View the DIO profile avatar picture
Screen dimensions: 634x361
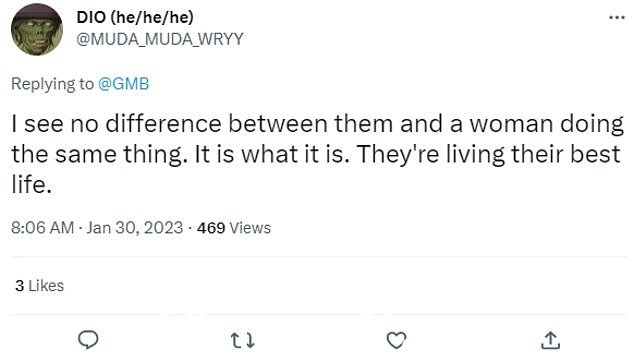tap(37, 30)
